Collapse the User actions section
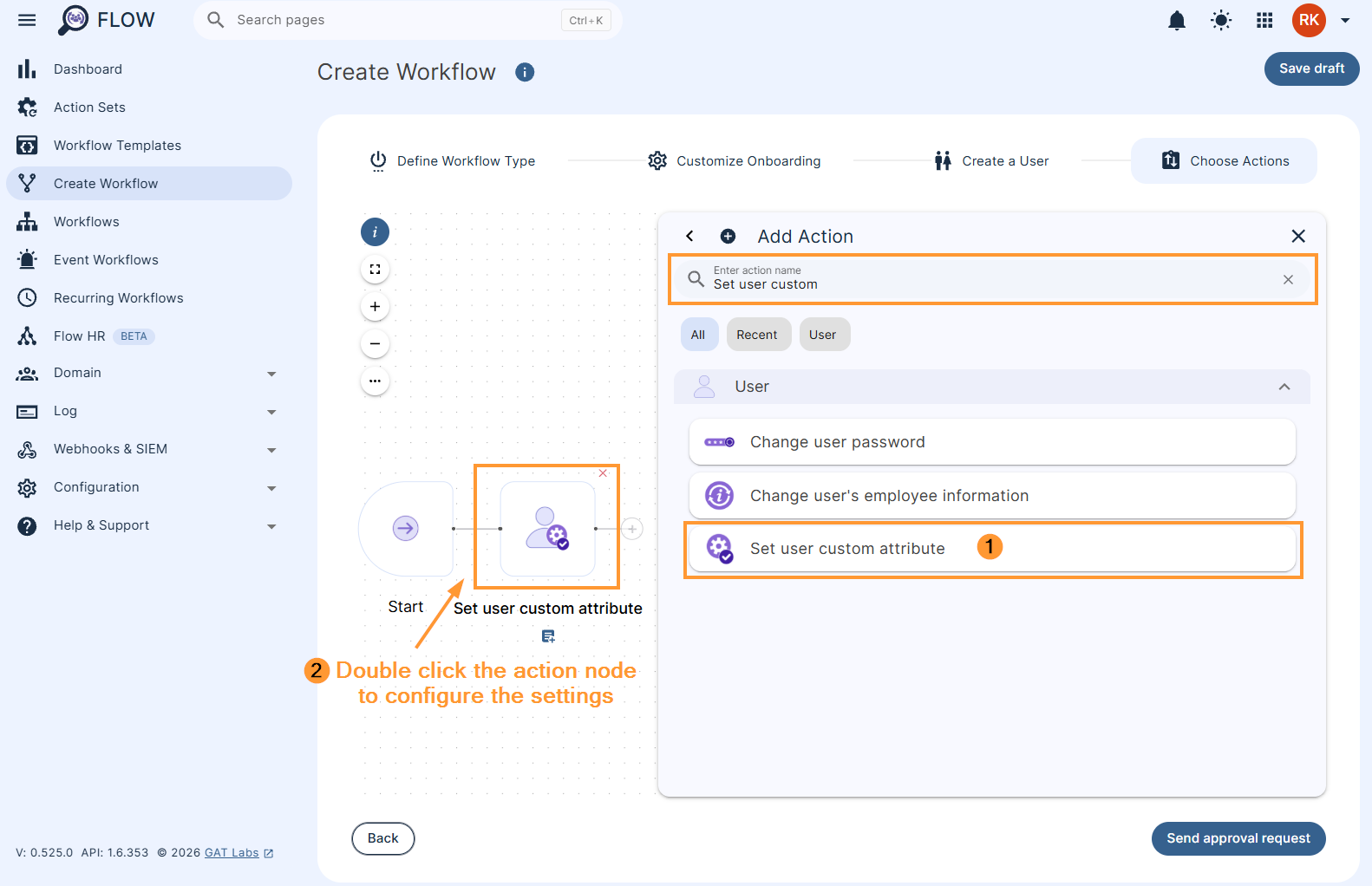The width and height of the screenshot is (1372, 886). tap(1284, 387)
